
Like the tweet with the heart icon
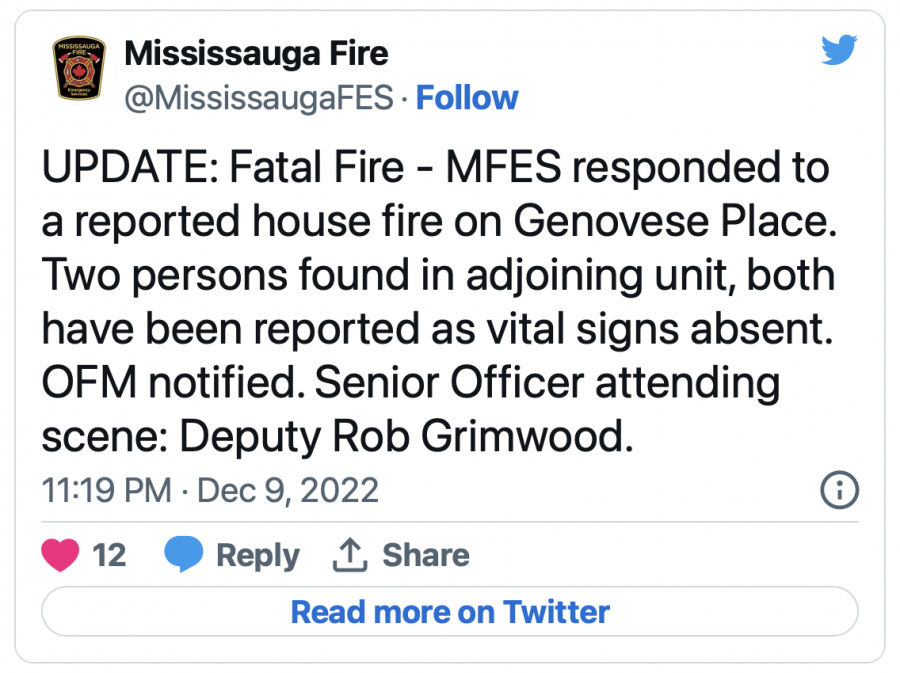tap(61, 555)
